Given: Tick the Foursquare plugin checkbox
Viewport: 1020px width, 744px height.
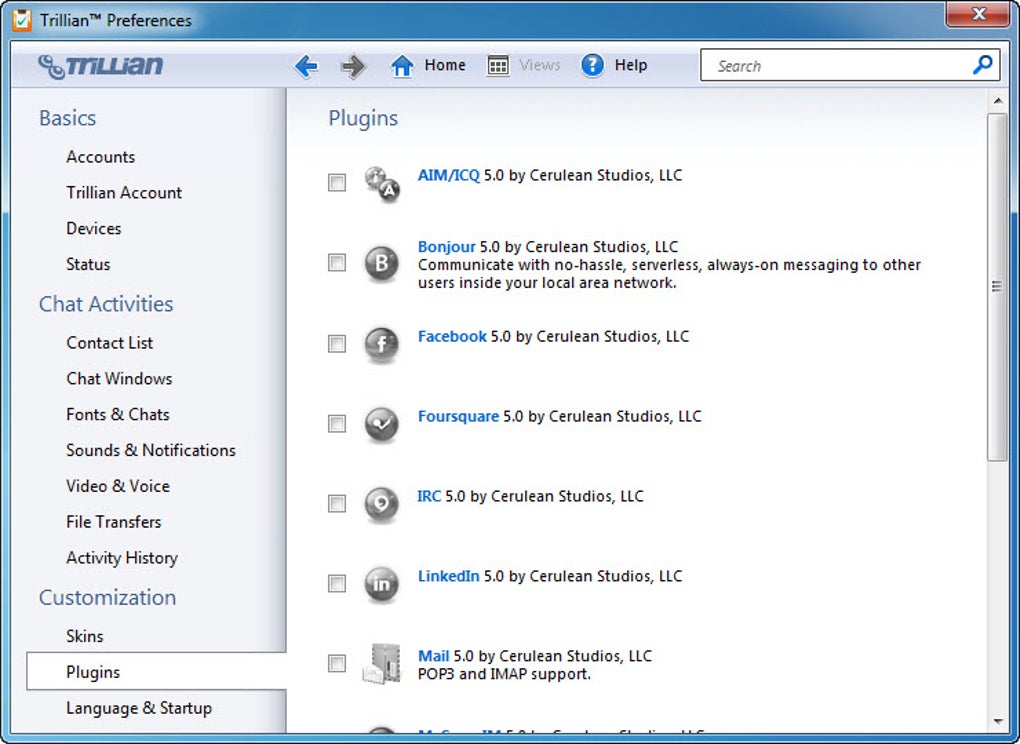Looking at the screenshot, I should pyautogui.click(x=337, y=423).
